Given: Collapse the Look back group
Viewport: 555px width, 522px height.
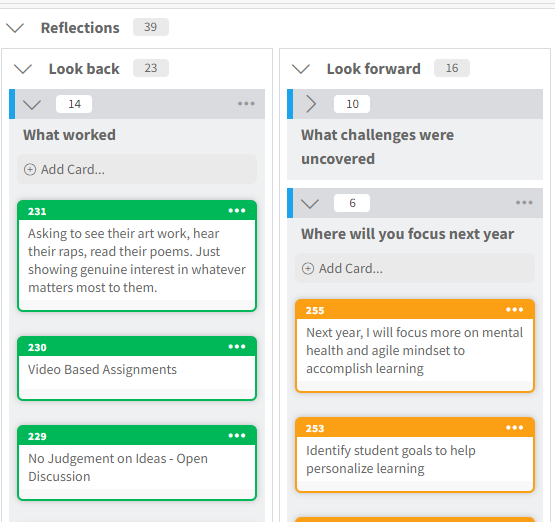Looking at the screenshot, I should 23,69.
